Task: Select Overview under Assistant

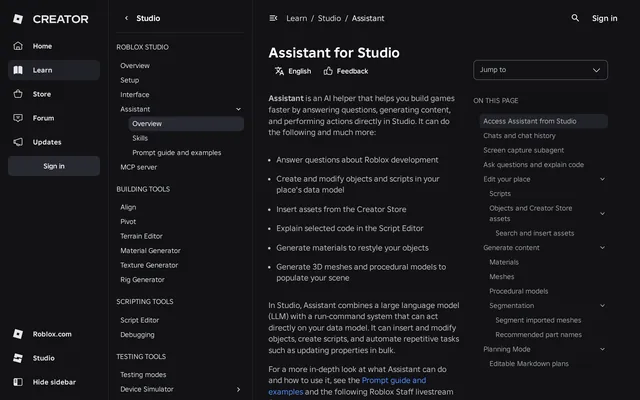Action: point(186,123)
